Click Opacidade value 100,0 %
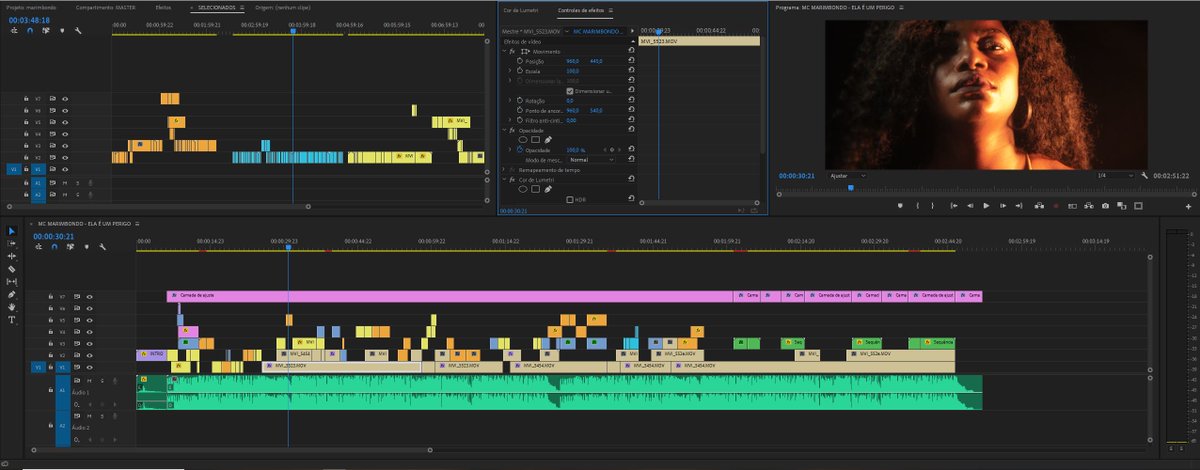 (x=576, y=150)
